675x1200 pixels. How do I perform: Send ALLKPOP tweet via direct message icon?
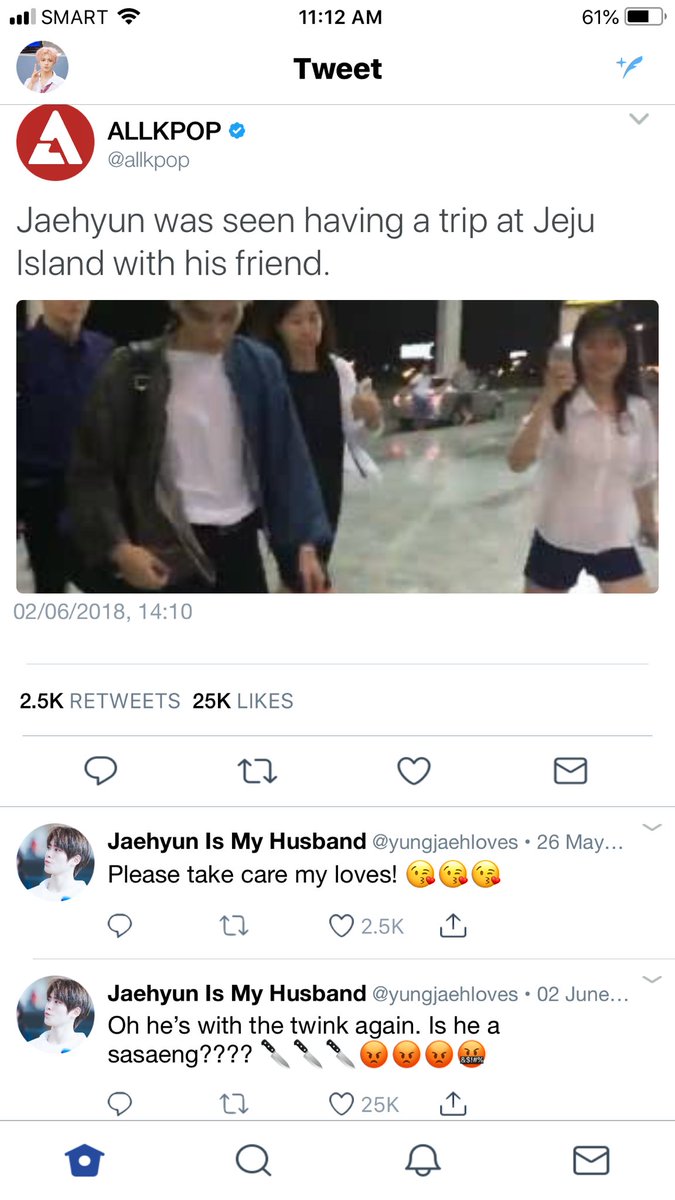point(570,770)
